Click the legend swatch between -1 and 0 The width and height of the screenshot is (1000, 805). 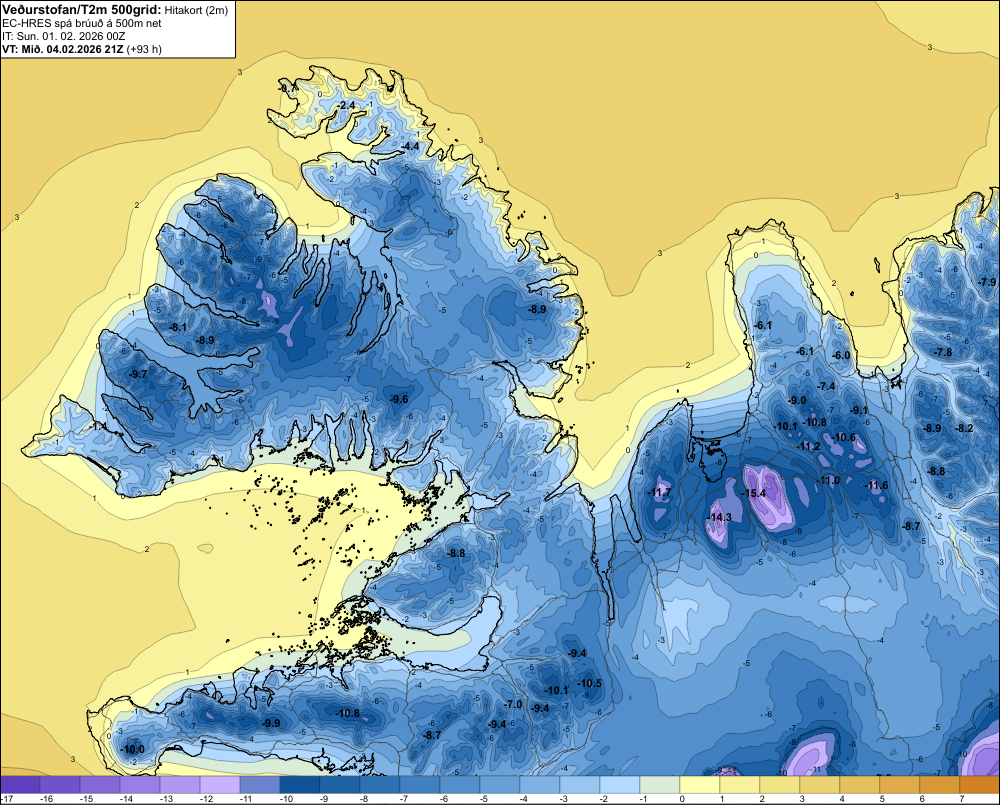tap(660, 785)
